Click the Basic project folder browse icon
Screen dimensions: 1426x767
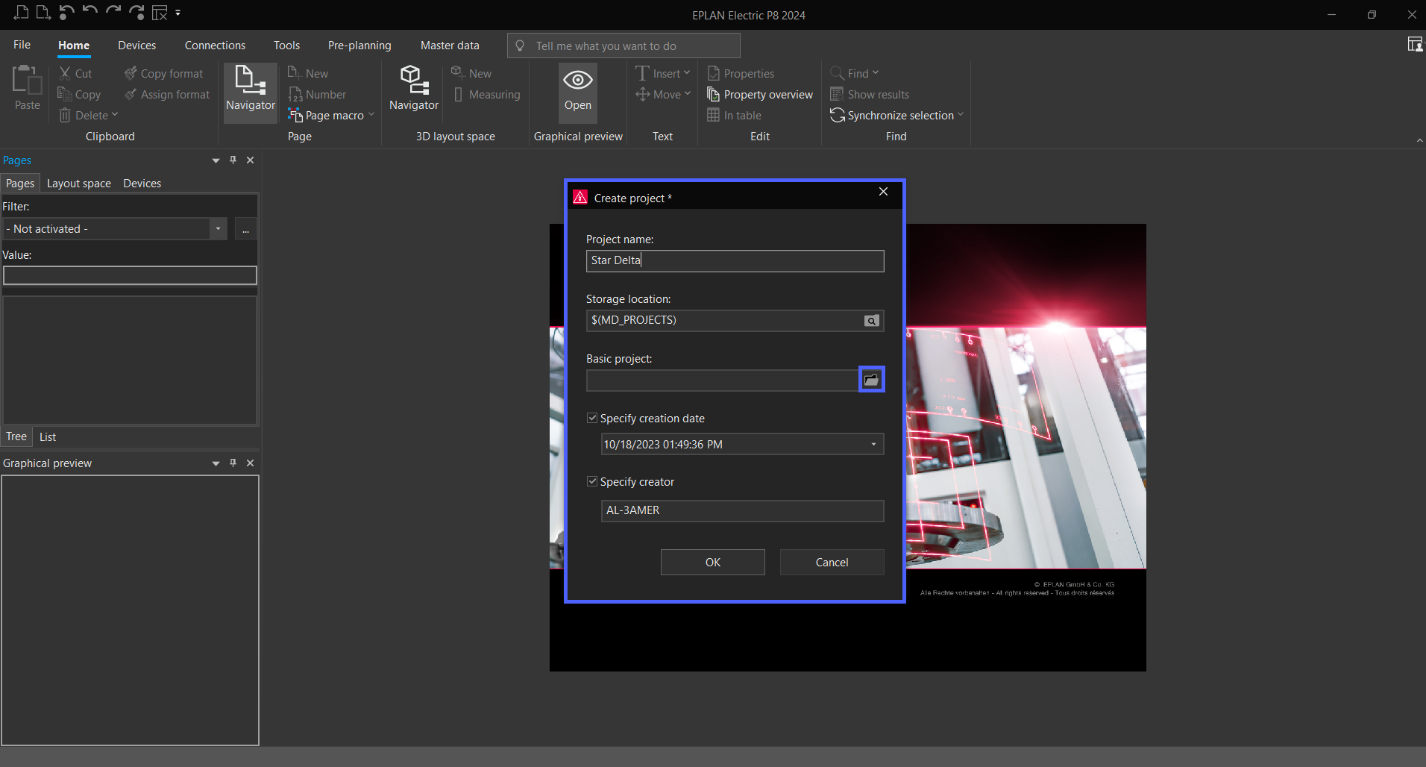point(871,380)
